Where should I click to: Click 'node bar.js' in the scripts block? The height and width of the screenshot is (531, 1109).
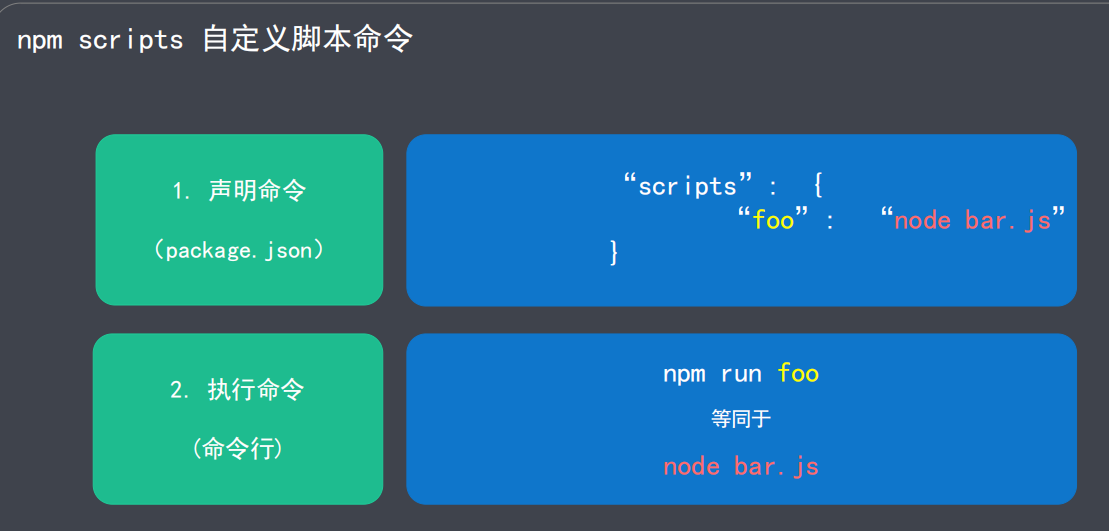pos(972,221)
